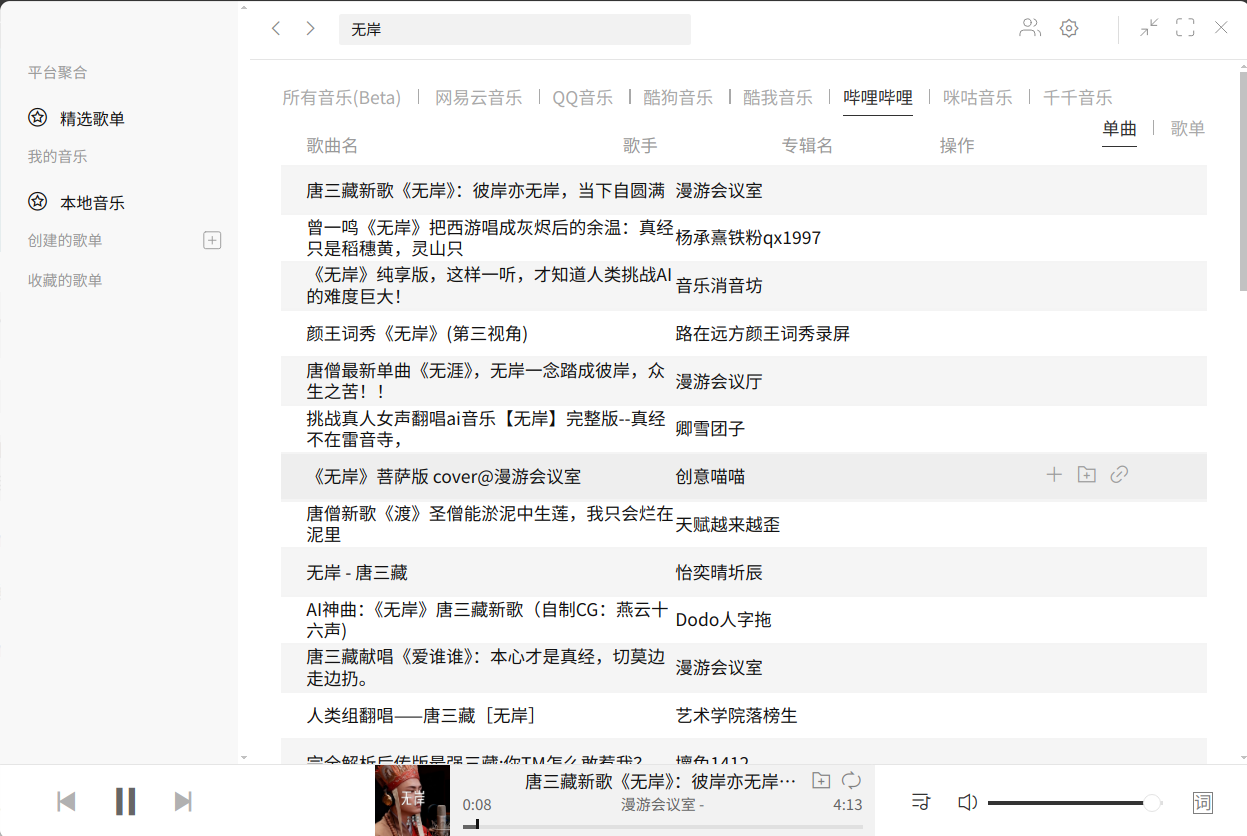Image resolution: width=1247 pixels, height=836 pixels.
Task: Click artist 音乐消音坊
Action: (x=719, y=286)
